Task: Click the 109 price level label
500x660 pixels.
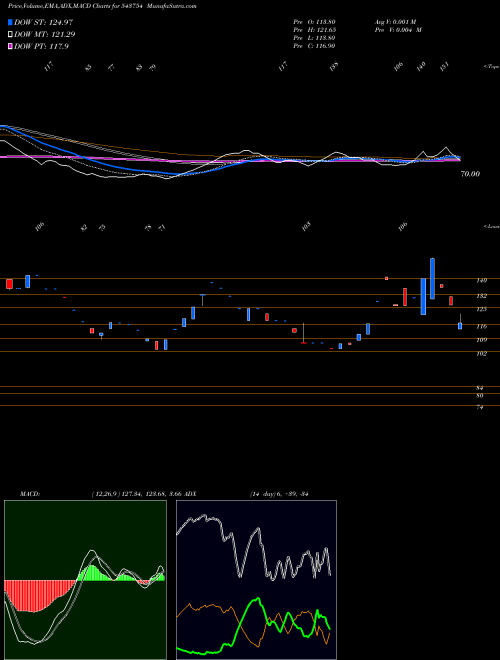Action: [481, 340]
